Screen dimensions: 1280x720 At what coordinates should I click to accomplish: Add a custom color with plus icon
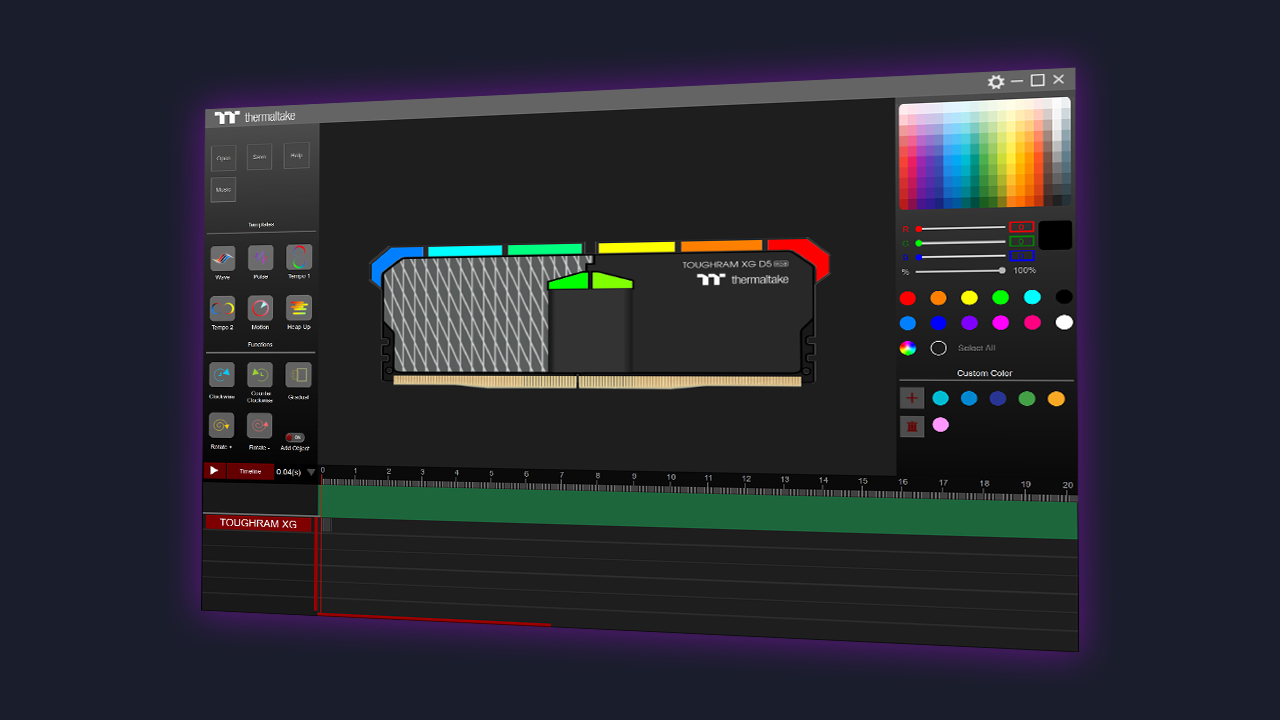pyautogui.click(x=912, y=398)
